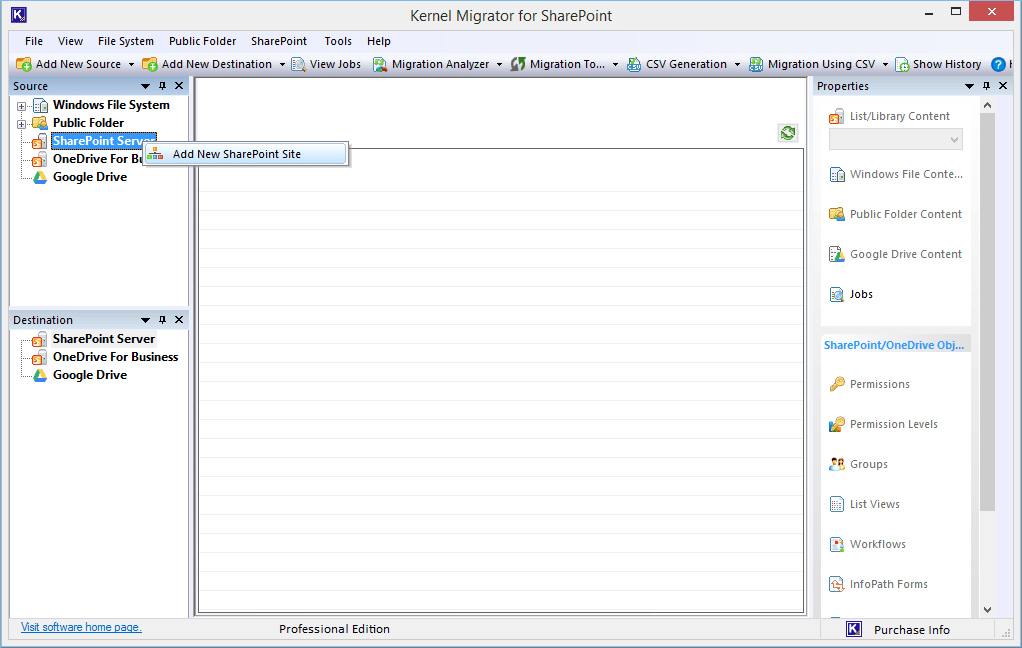Click the Permission Levels icon
The image size is (1022, 648).
836,424
